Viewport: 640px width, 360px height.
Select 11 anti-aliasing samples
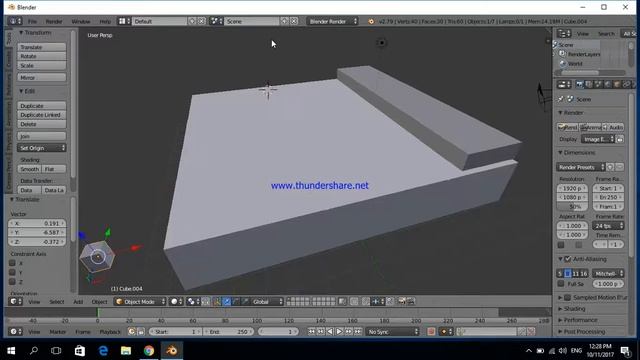click(576, 273)
